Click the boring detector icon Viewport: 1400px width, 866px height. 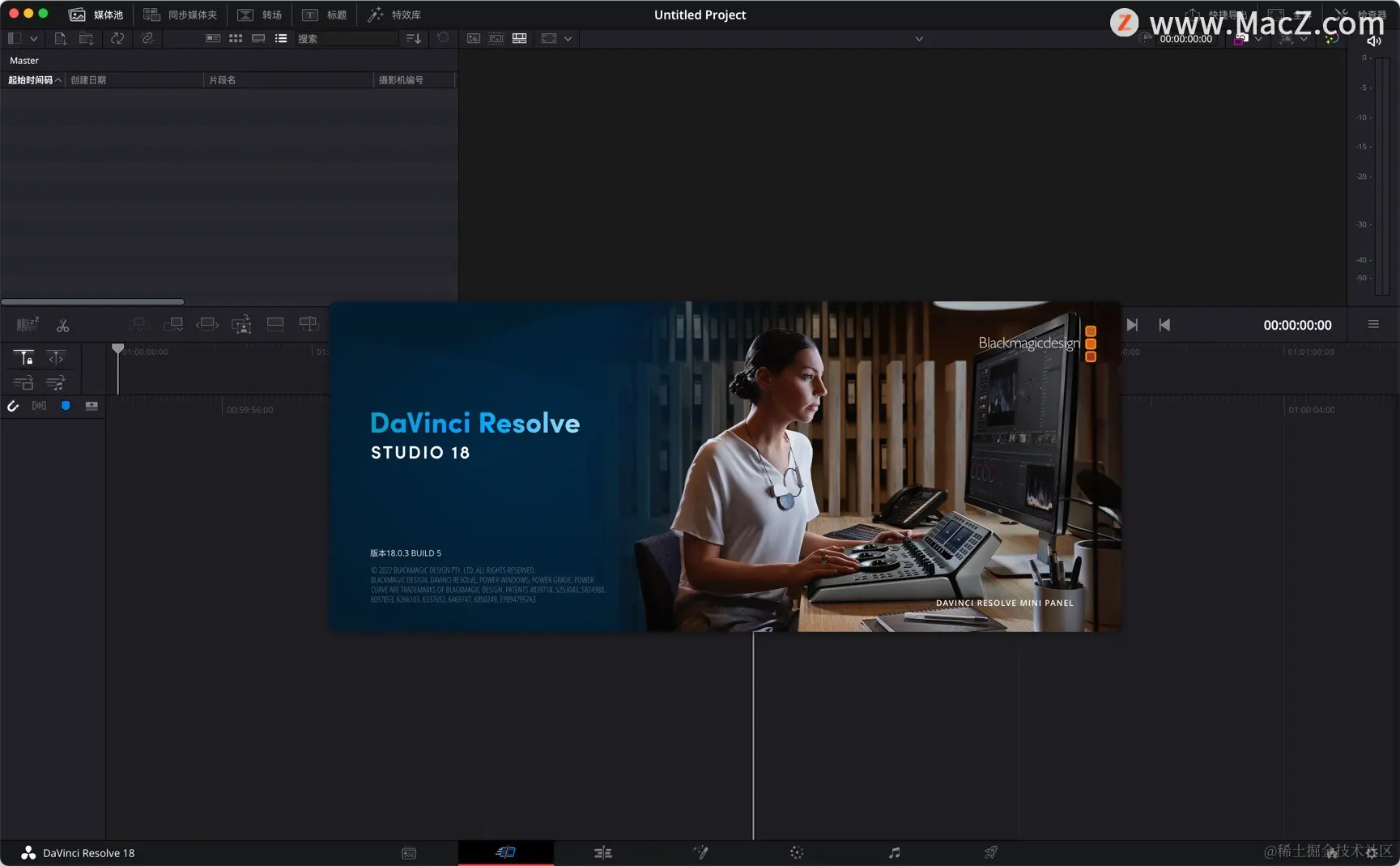[x=28, y=325]
